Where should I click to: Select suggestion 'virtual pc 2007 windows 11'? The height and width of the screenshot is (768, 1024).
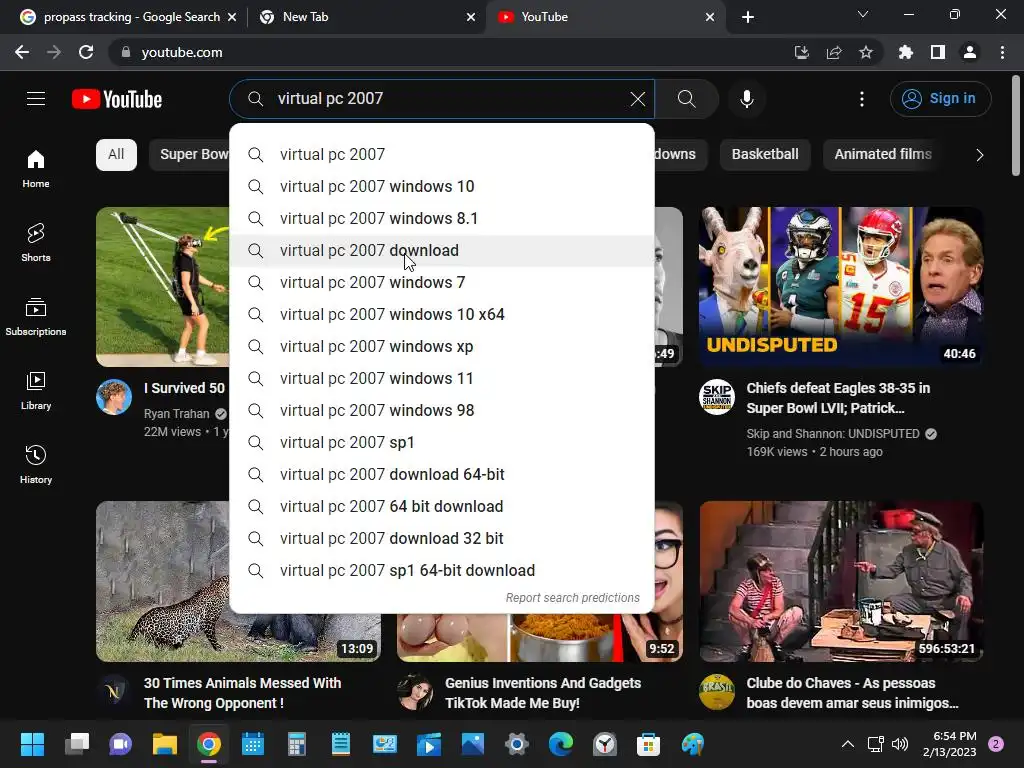[x=441, y=379]
